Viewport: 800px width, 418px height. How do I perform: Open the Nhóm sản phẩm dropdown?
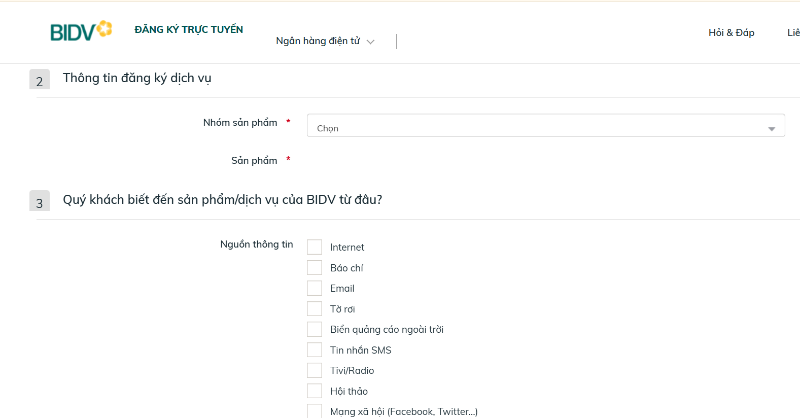pyautogui.click(x=545, y=126)
